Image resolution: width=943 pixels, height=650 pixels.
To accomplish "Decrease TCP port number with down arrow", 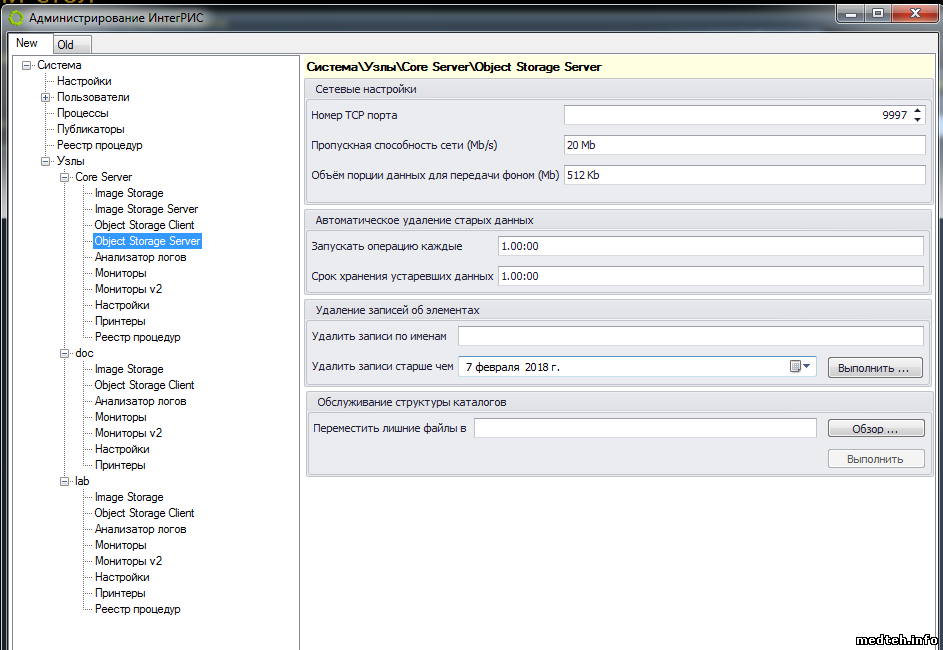I will pos(918,120).
